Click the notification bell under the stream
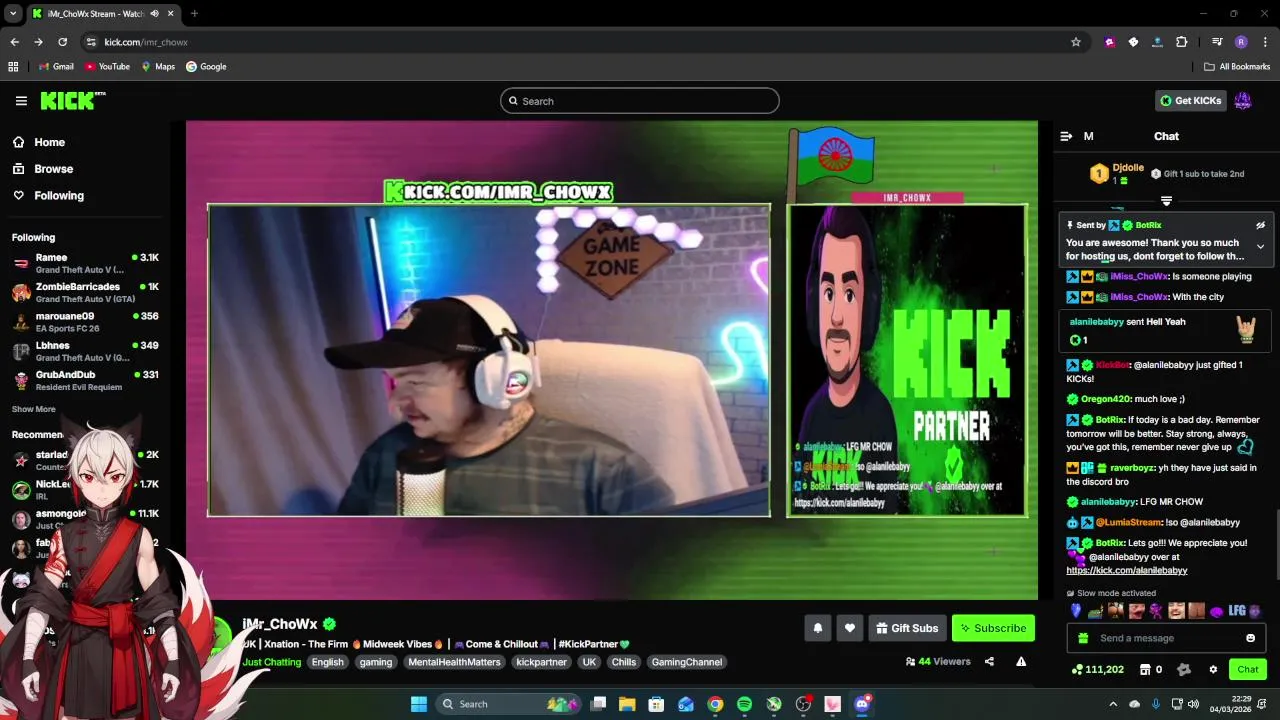 (x=817, y=628)
